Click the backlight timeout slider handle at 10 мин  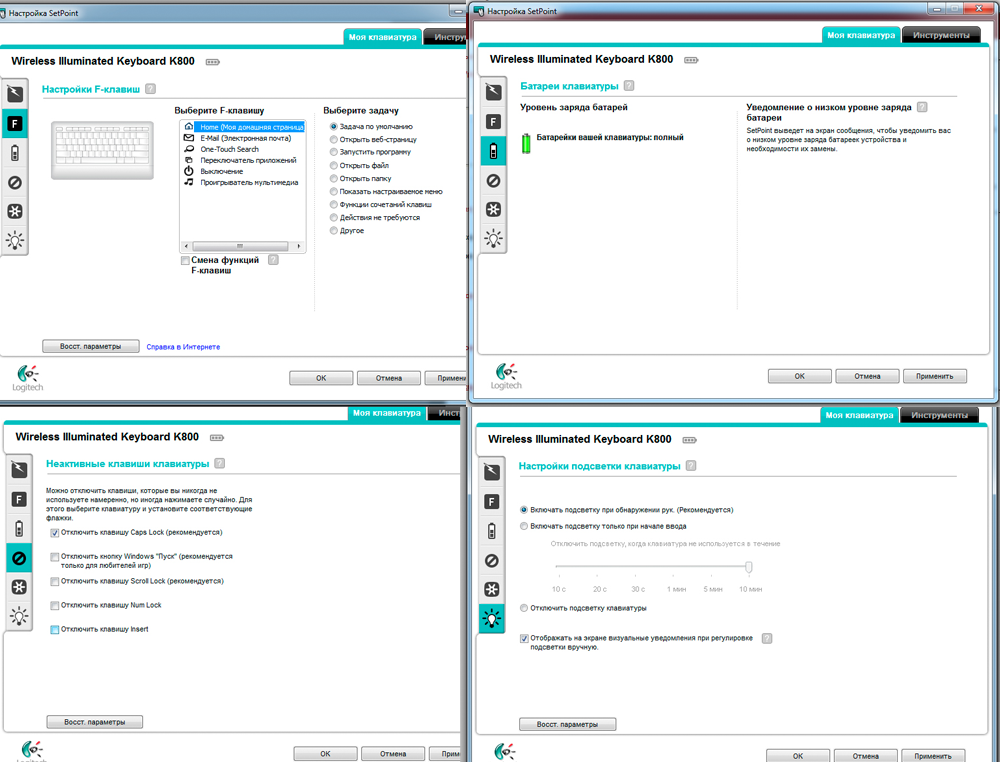point(749,567)
